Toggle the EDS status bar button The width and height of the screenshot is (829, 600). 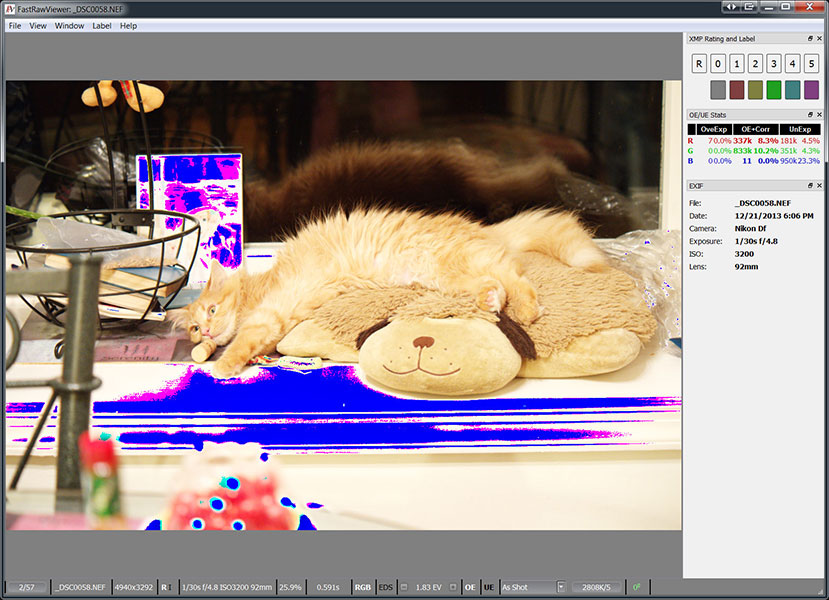(386, 587)
